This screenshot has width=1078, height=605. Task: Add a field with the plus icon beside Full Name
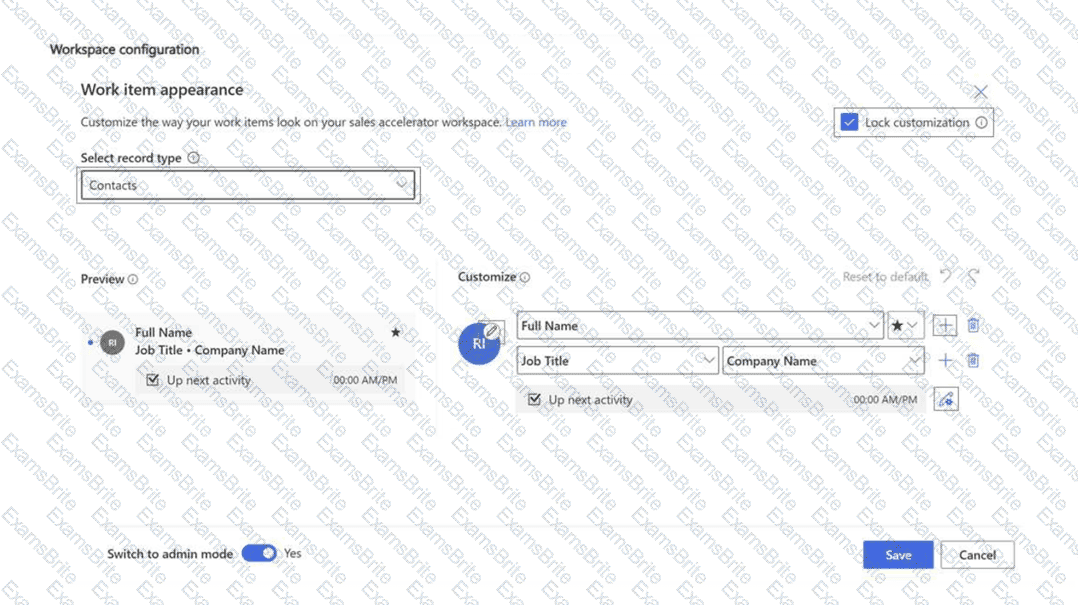[945, 325]
